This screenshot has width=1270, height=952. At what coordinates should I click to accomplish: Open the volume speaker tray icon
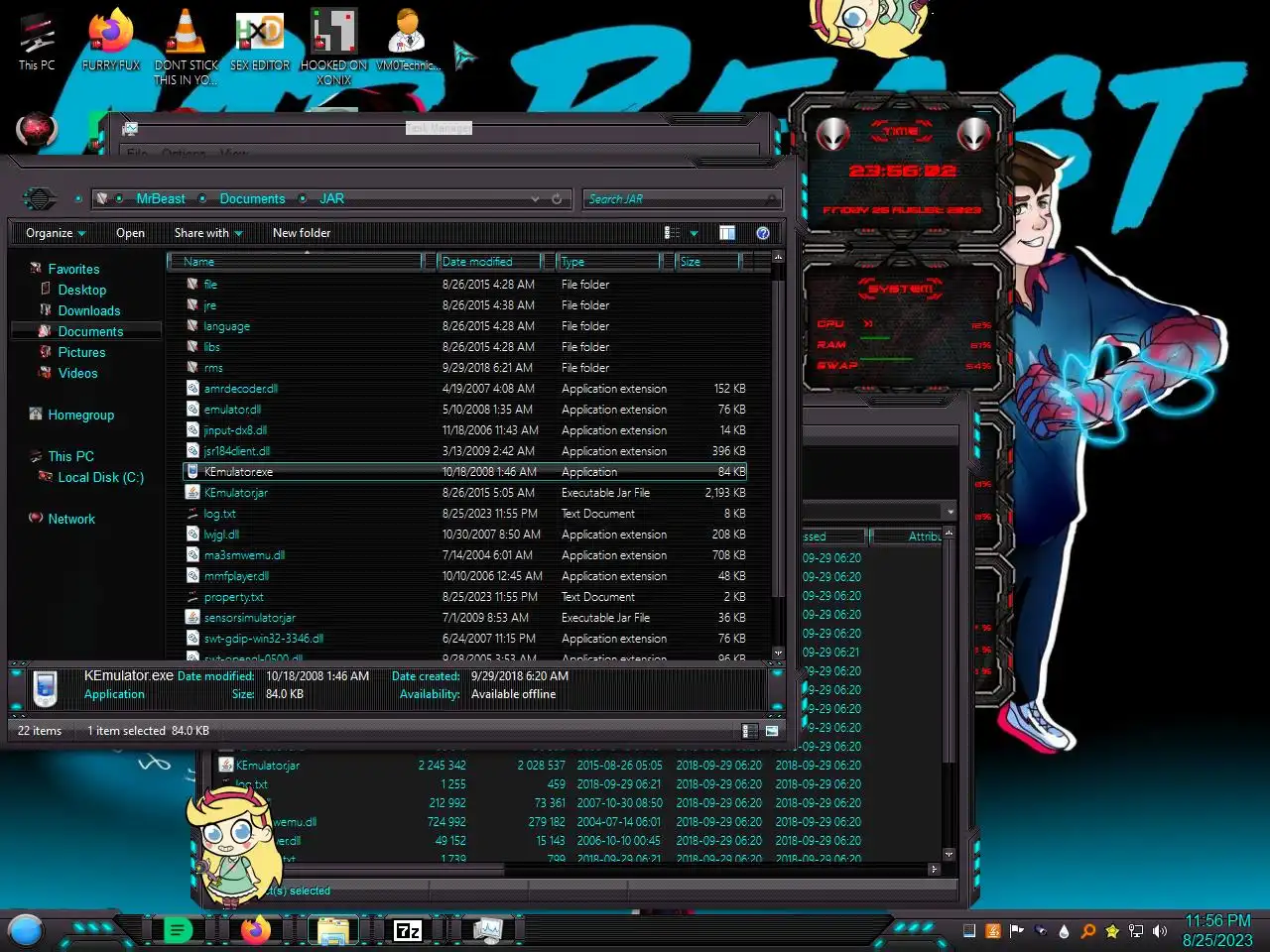(1160, 931)
